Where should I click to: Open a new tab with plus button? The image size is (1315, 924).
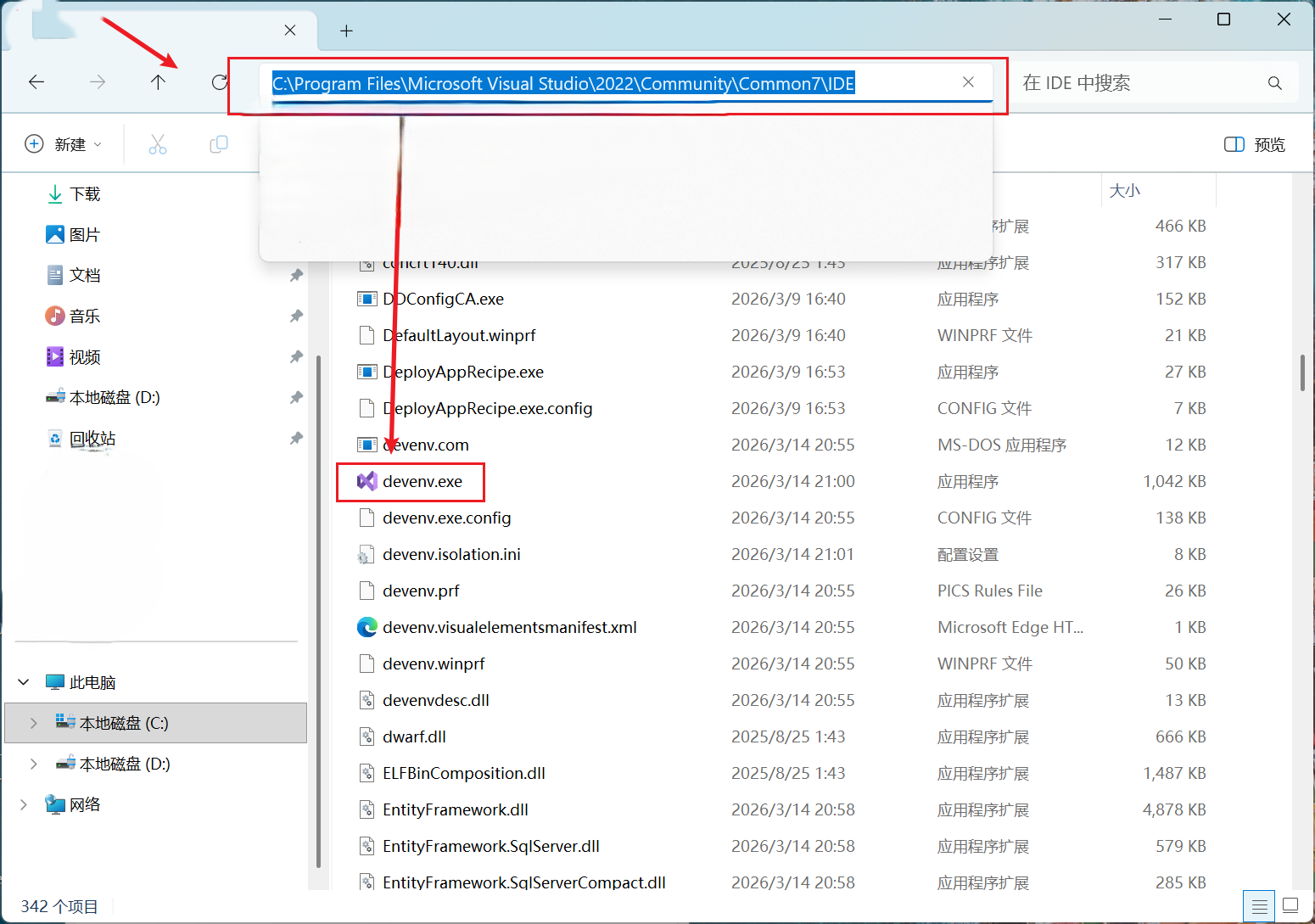(x=346, y=31)
